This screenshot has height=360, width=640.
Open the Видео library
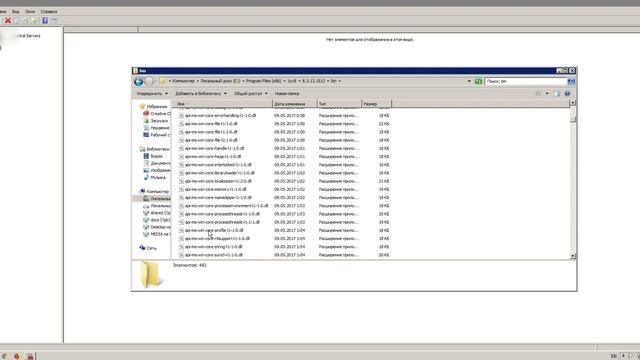point(153,156)
